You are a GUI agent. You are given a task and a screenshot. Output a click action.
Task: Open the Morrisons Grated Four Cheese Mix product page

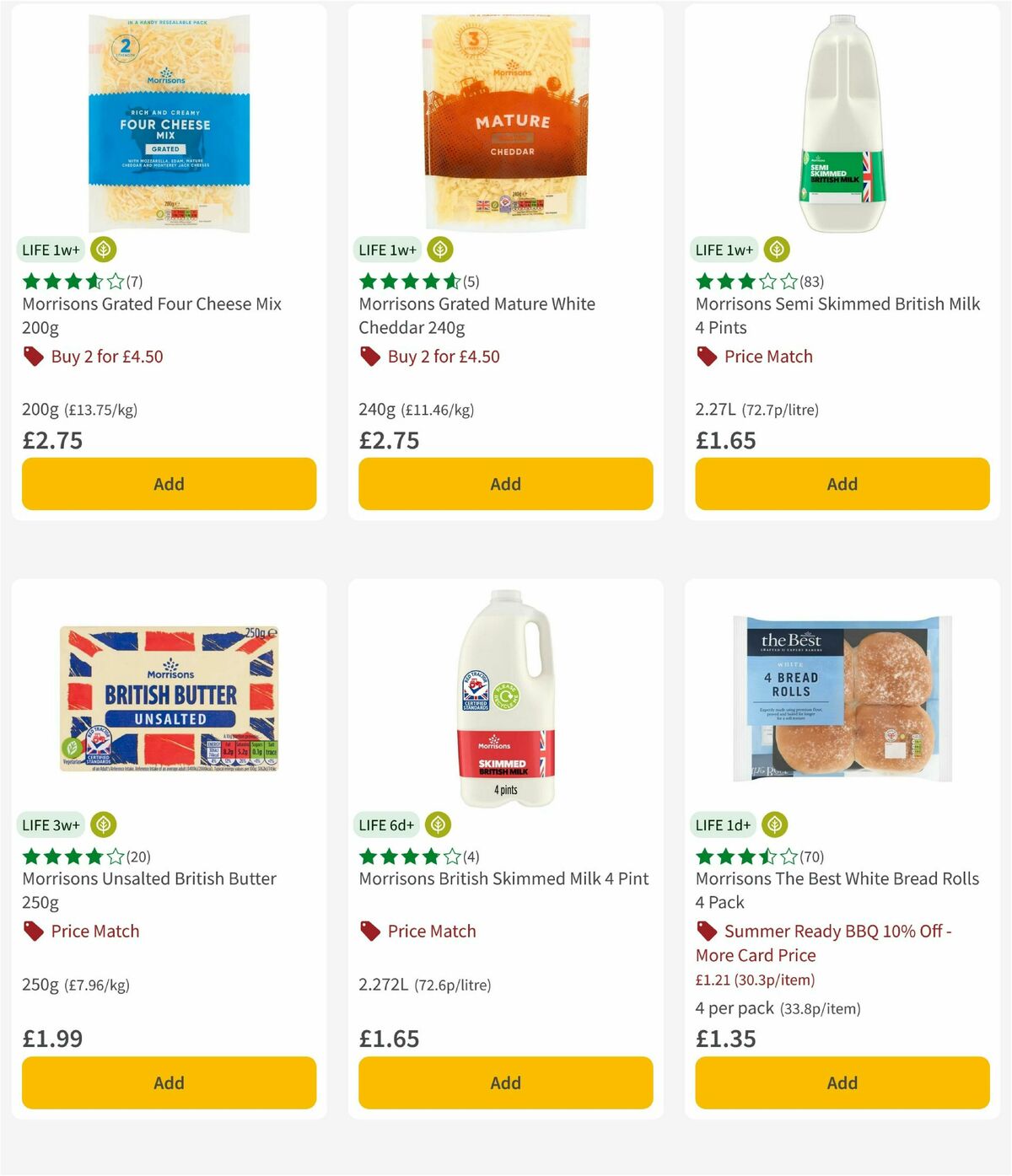click(151, 315)
